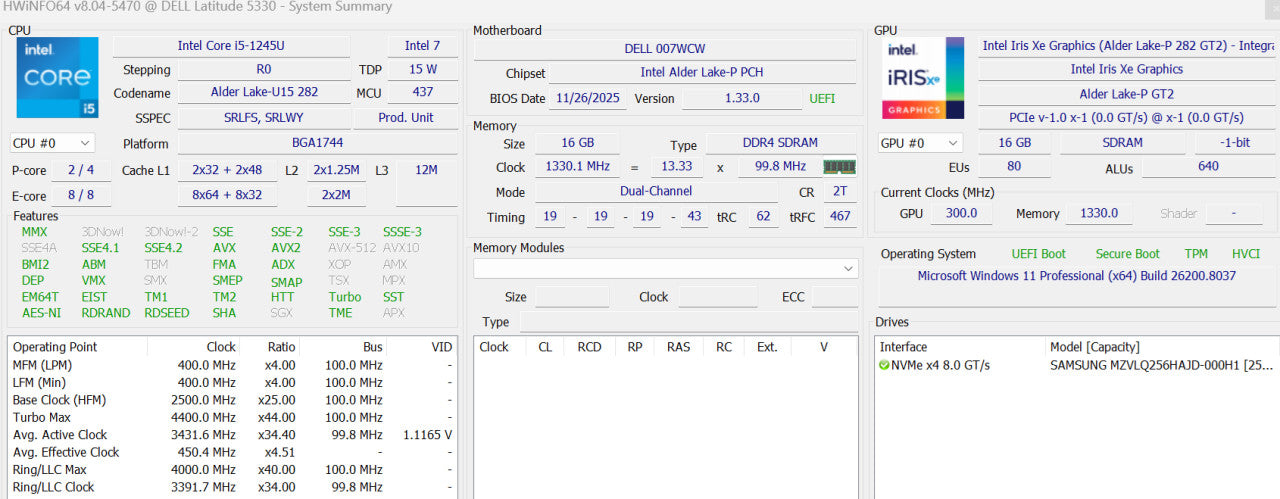The width and height of the screenshot is (1280, 499).
Task: Click the green memory module icon
Action: click(839, 167)
